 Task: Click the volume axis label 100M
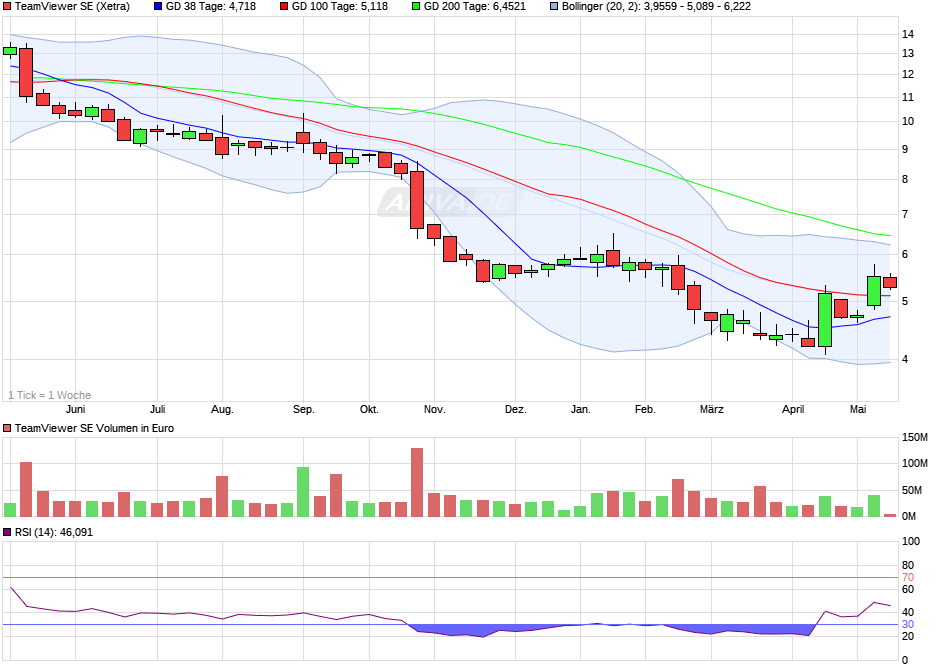pos(915,463)
